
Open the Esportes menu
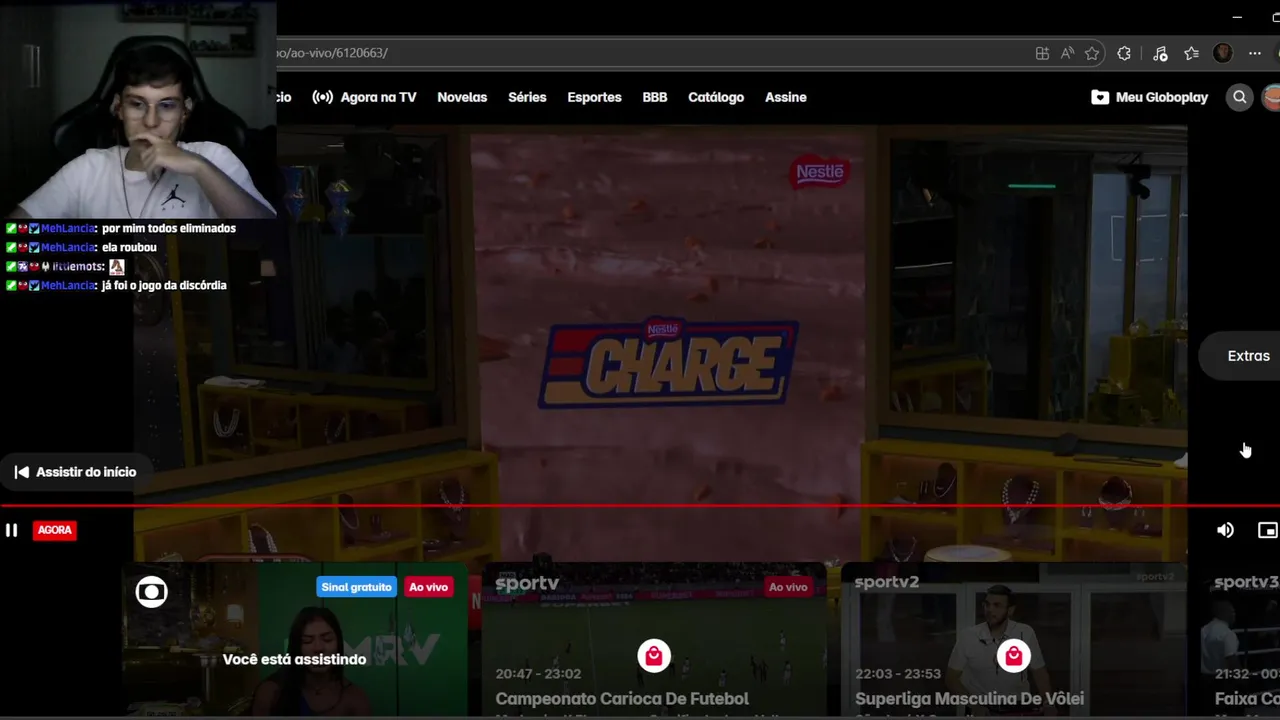594,97
